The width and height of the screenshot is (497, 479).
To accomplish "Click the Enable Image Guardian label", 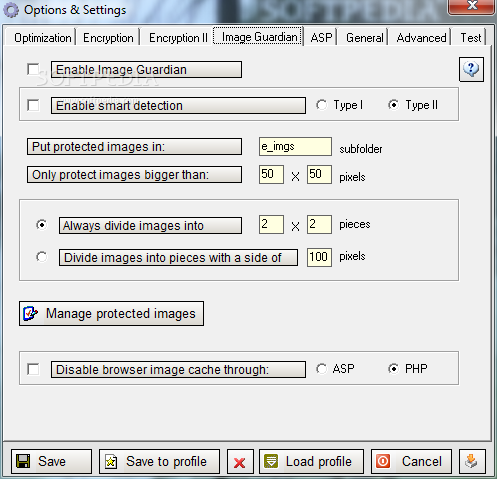I will click(x=146, y=69).
